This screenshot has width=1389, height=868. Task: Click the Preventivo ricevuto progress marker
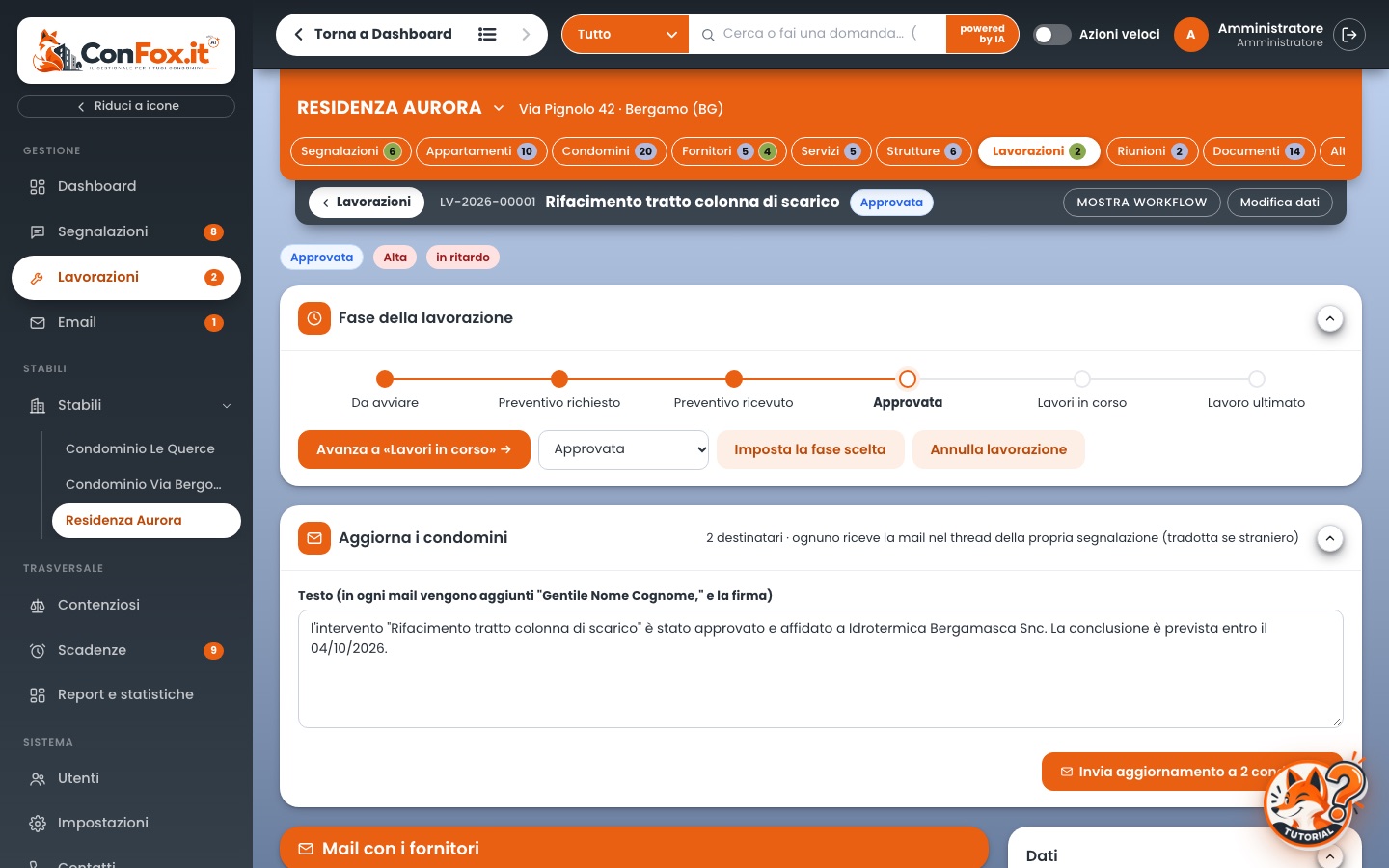pos(734,379)
